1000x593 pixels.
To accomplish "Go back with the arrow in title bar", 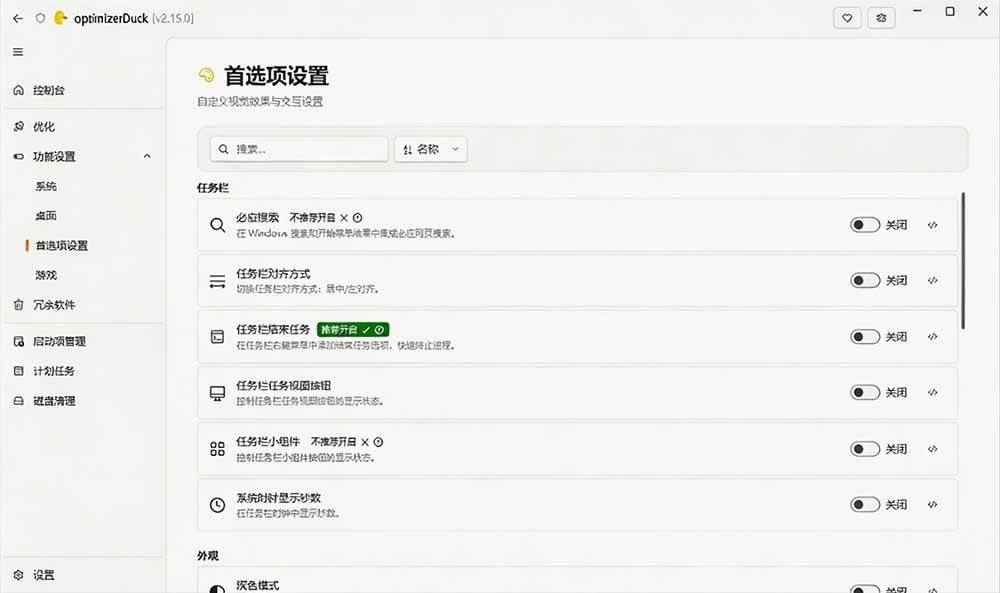I will coord(18,18).
